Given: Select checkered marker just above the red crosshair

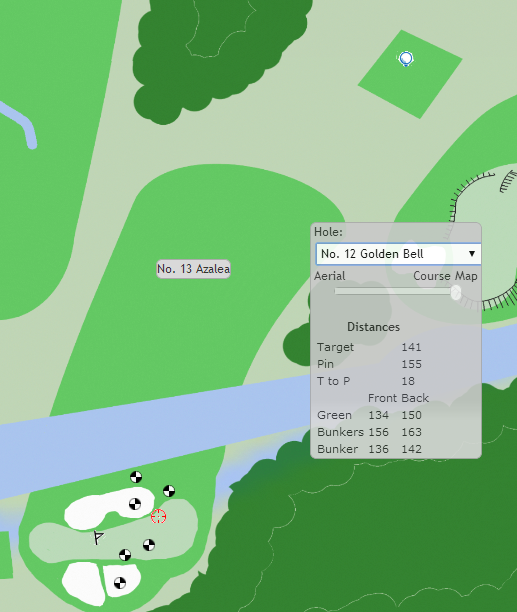Looking at the screenshot, I should [x=169, y=491].
